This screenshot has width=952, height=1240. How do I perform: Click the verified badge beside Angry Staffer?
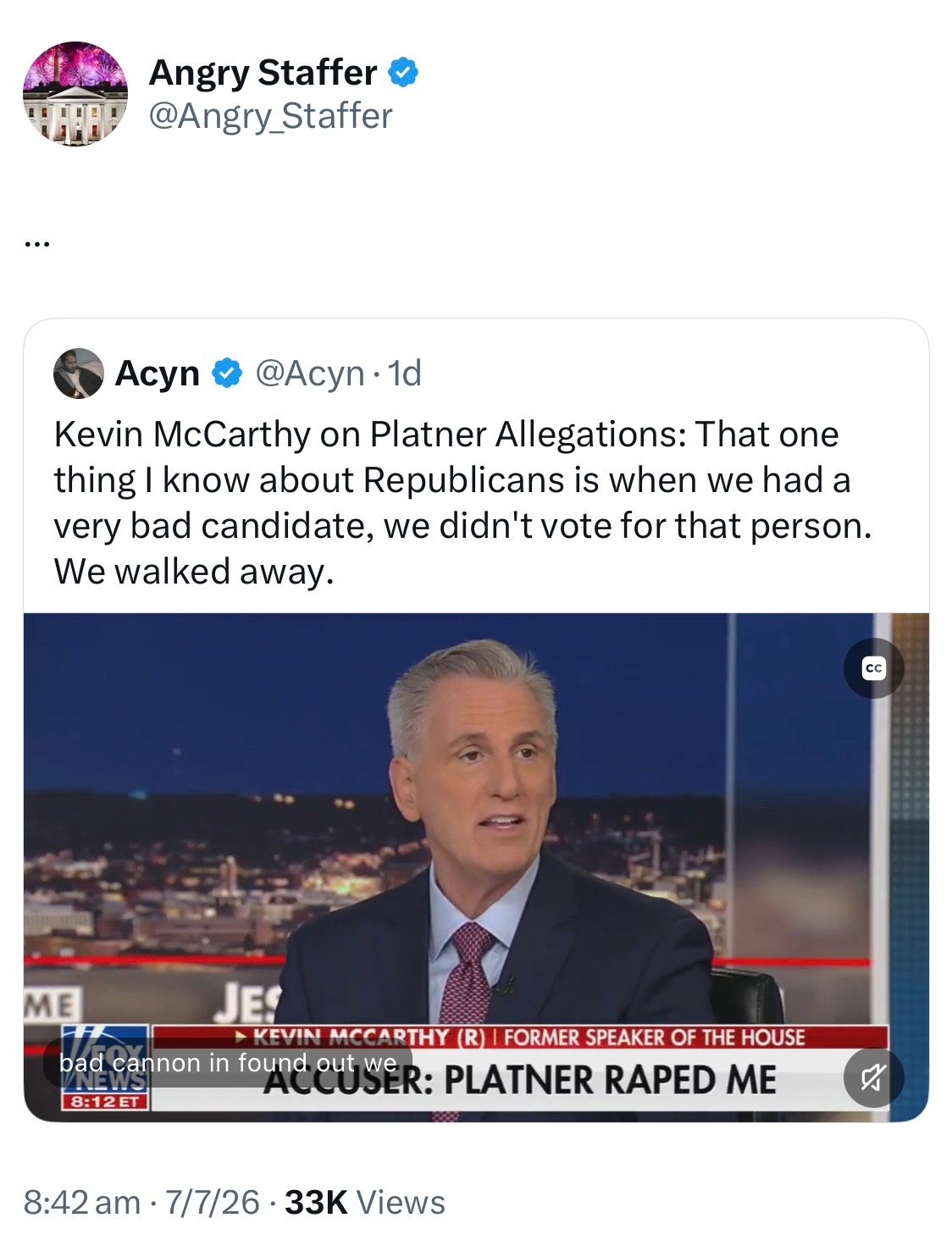coord(403,74)
